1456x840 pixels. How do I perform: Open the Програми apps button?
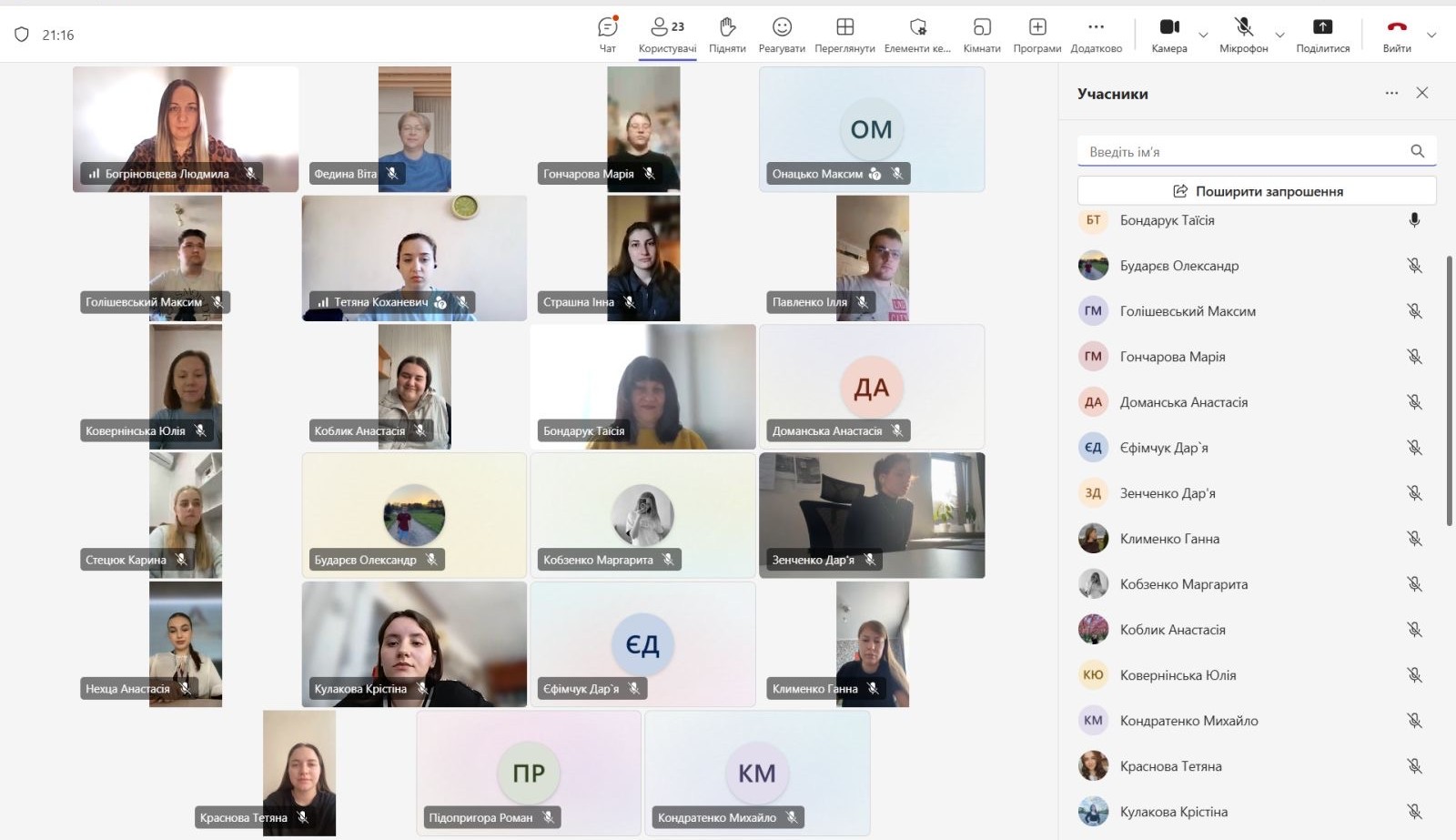[1037, 35]
